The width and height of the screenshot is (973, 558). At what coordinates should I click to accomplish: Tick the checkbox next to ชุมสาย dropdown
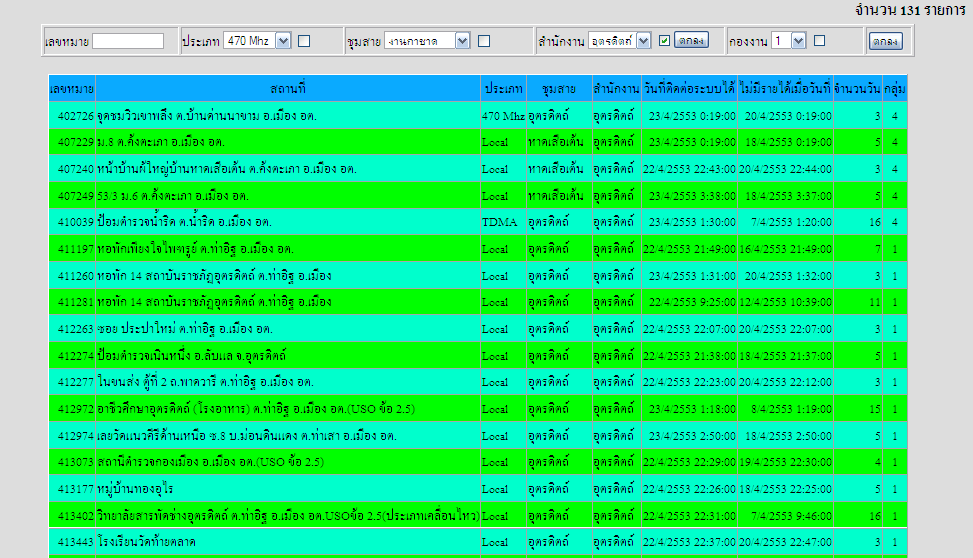tap(484, 41)
